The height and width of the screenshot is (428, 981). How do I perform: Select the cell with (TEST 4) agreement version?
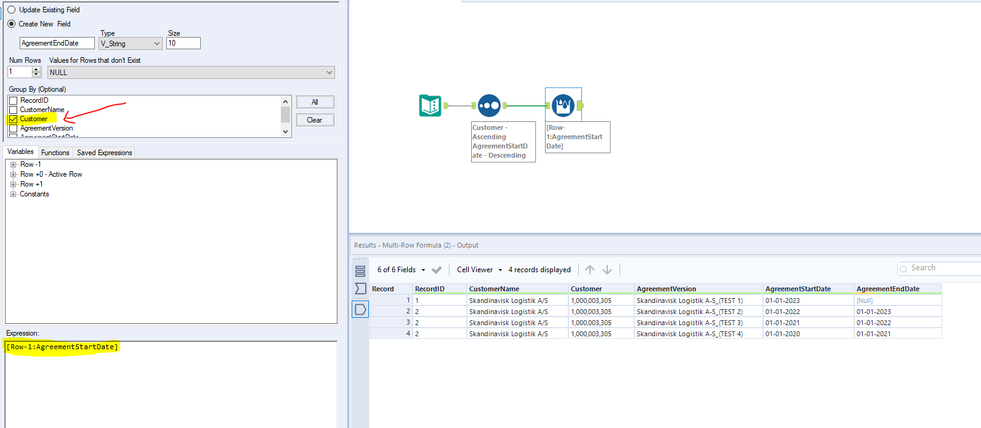coord(698,334)
